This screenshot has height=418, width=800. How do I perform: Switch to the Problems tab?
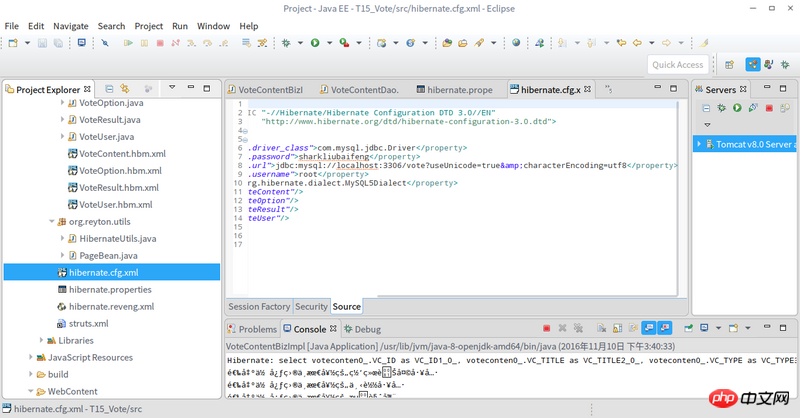(x=256, y=329)
